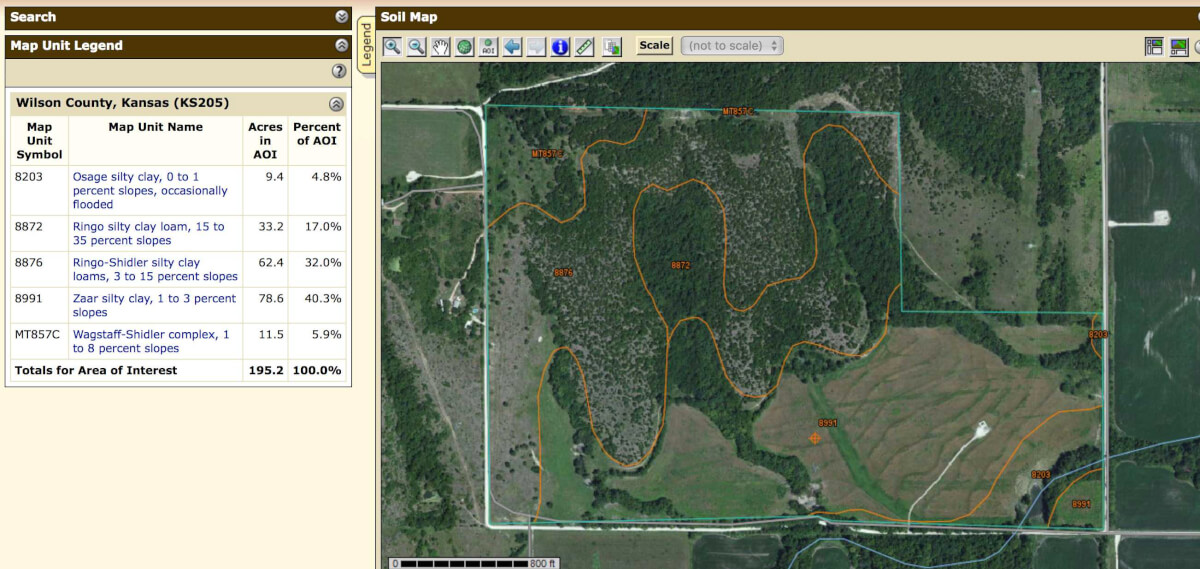The image size is (1200, 569).
Task: Click the AOI zoom tool icon
Action: [488, 46]
